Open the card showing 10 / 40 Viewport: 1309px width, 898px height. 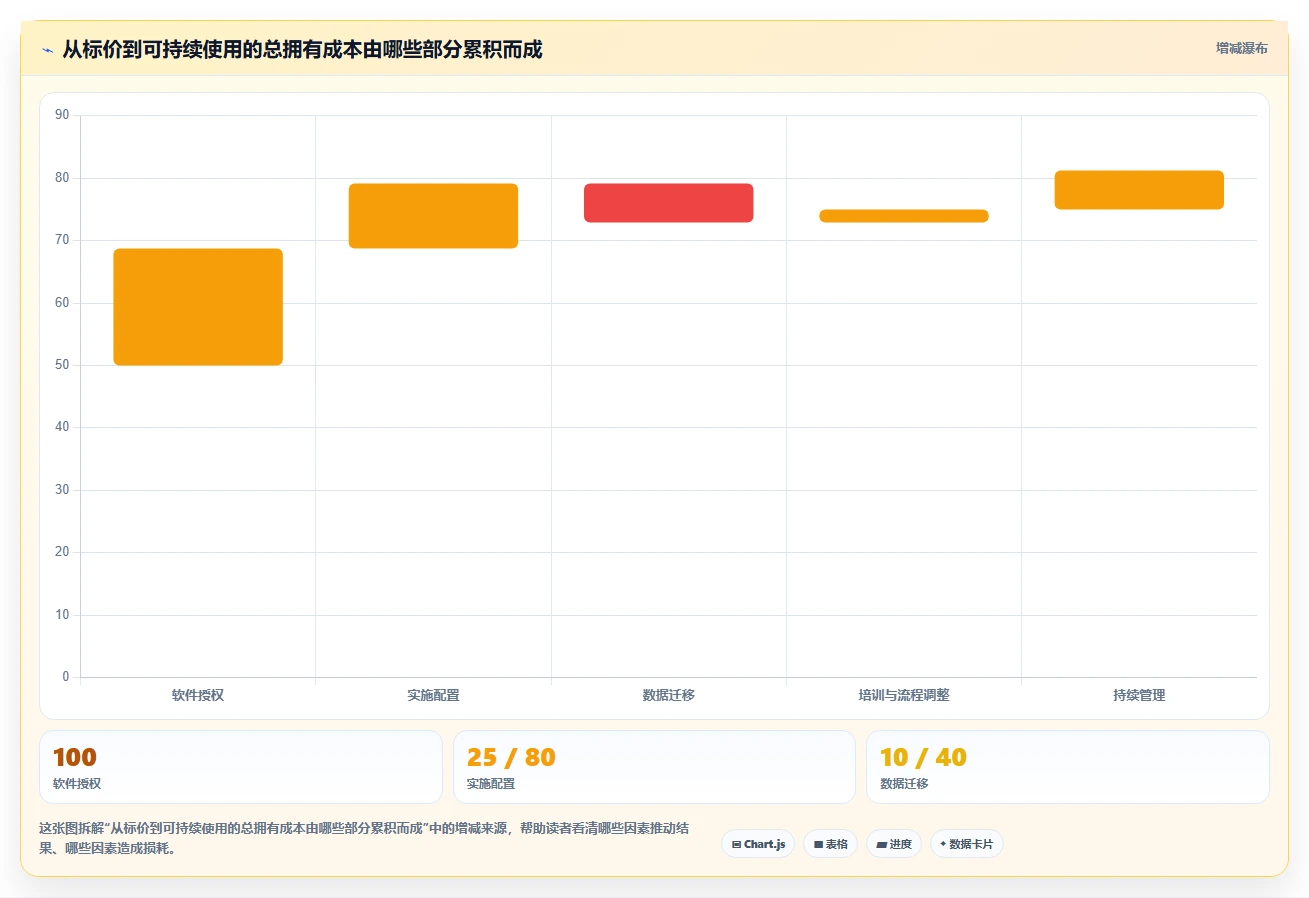(1068, 767)
